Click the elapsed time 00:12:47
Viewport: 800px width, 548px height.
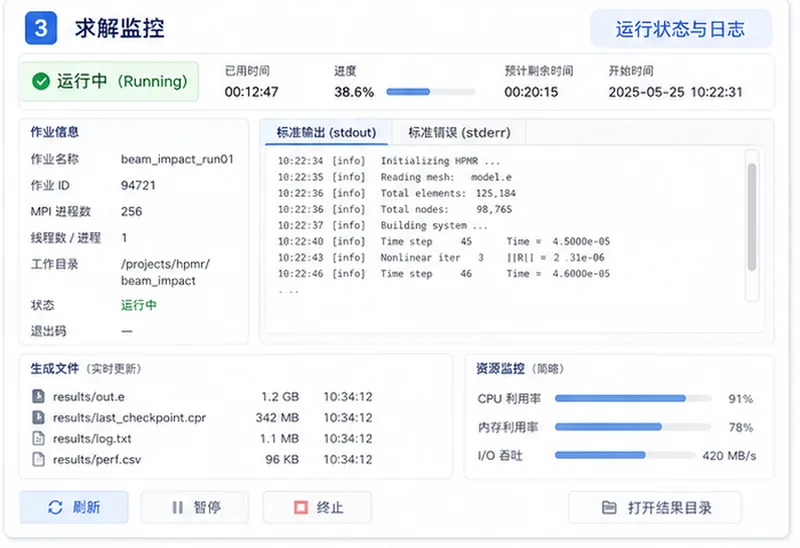pos(252,92)
